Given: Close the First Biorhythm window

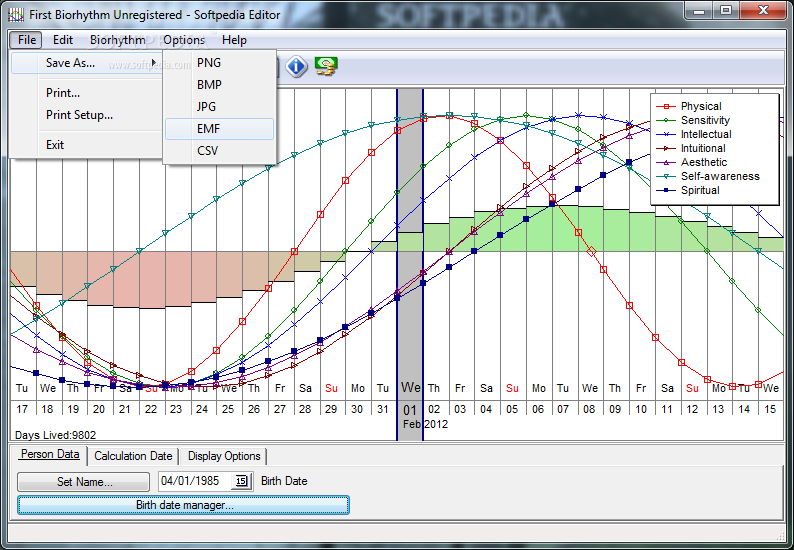Looking at the screenshot, I should 763,10.
